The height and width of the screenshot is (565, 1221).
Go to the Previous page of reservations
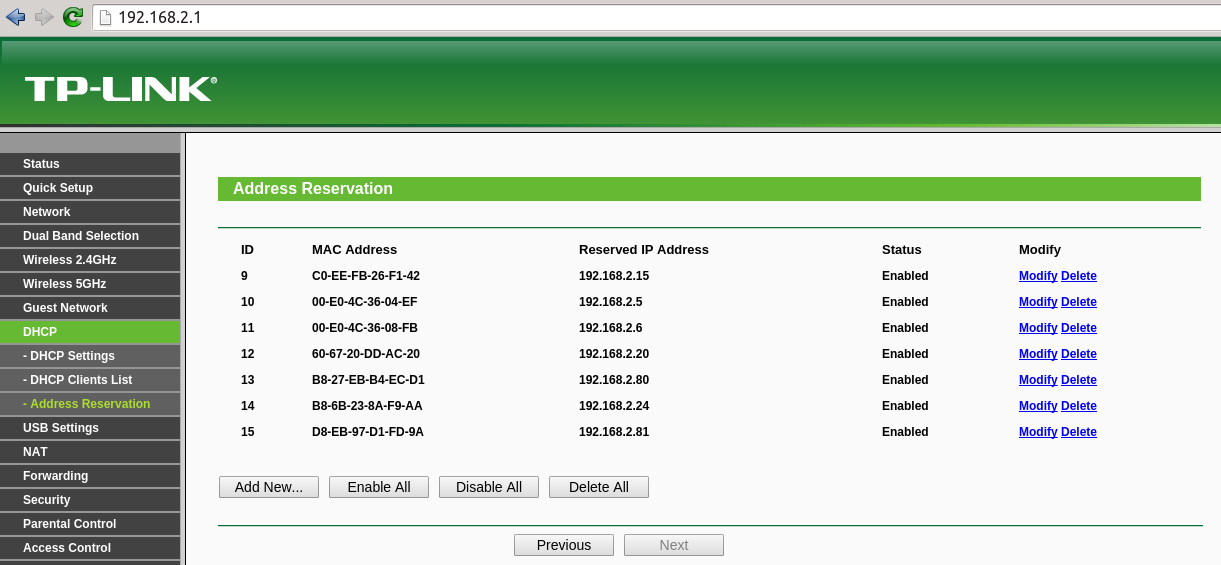pos(564,545)
